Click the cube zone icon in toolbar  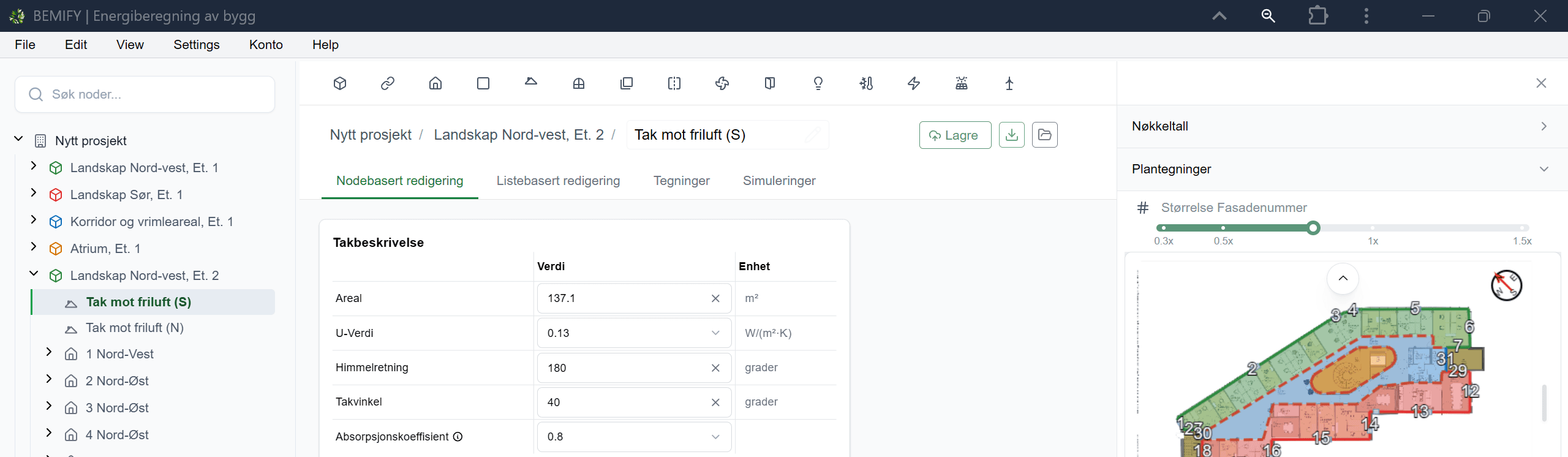pyautogui.click(x=340, y=83)
